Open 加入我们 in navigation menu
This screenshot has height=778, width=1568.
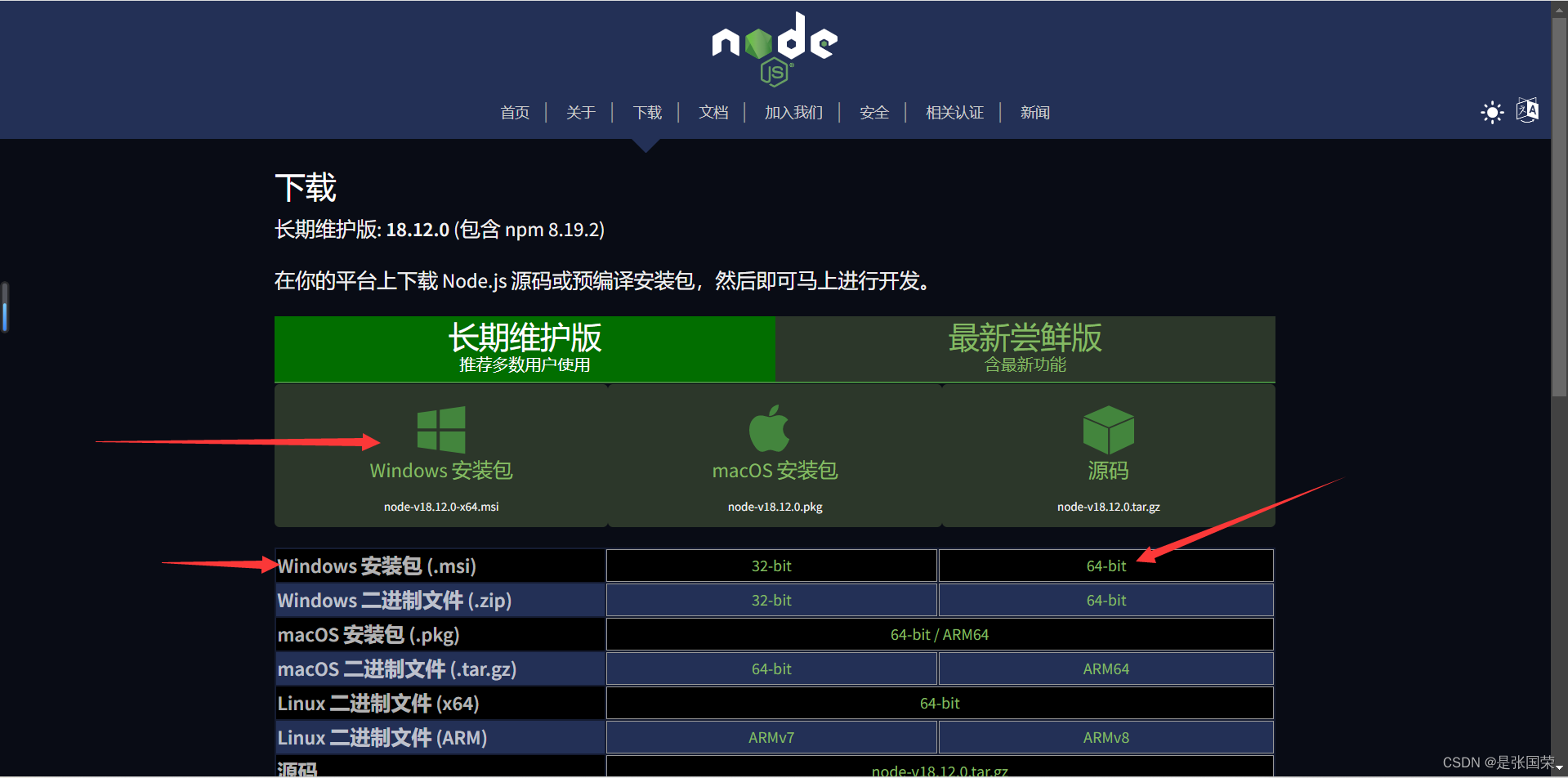(793, 113)
